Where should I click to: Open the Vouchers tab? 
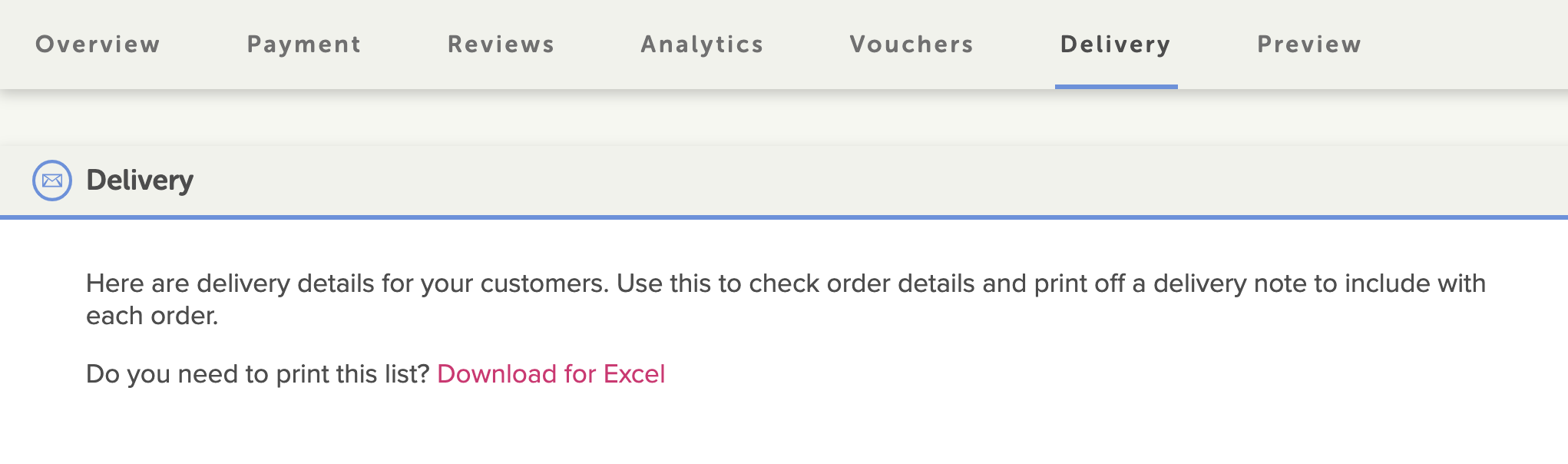click(x=911, y=45)
